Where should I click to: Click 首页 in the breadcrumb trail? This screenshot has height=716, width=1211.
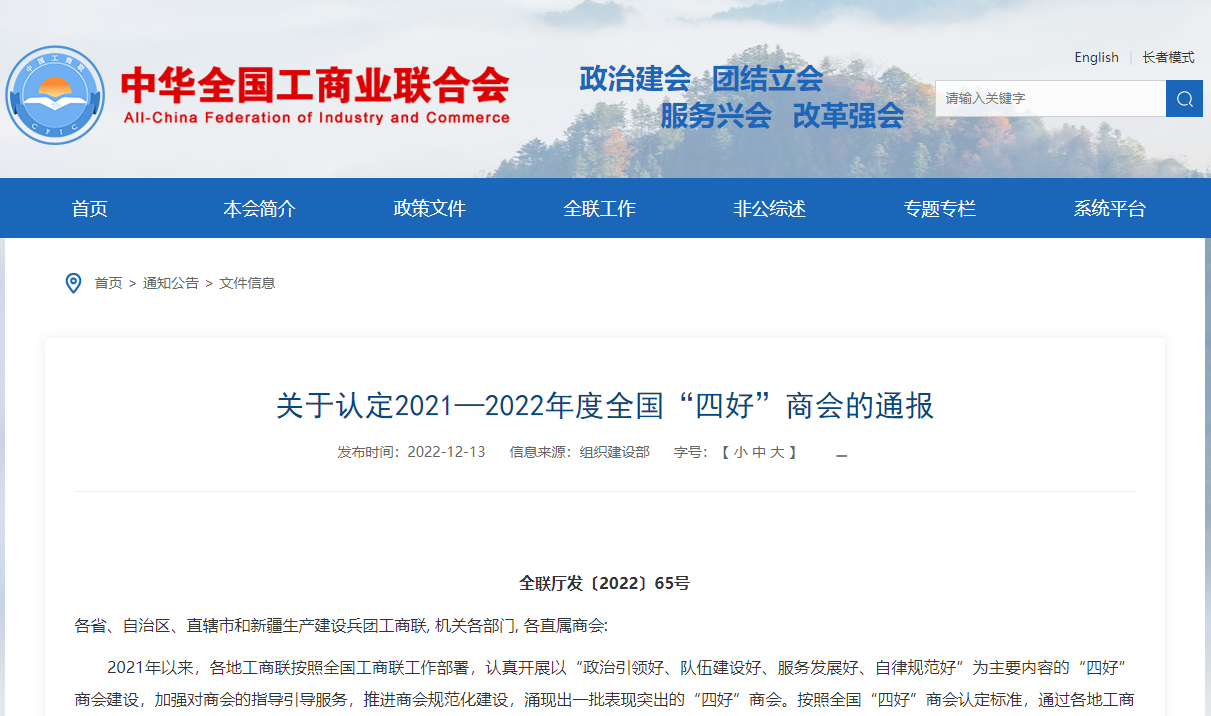pos(108,283)
